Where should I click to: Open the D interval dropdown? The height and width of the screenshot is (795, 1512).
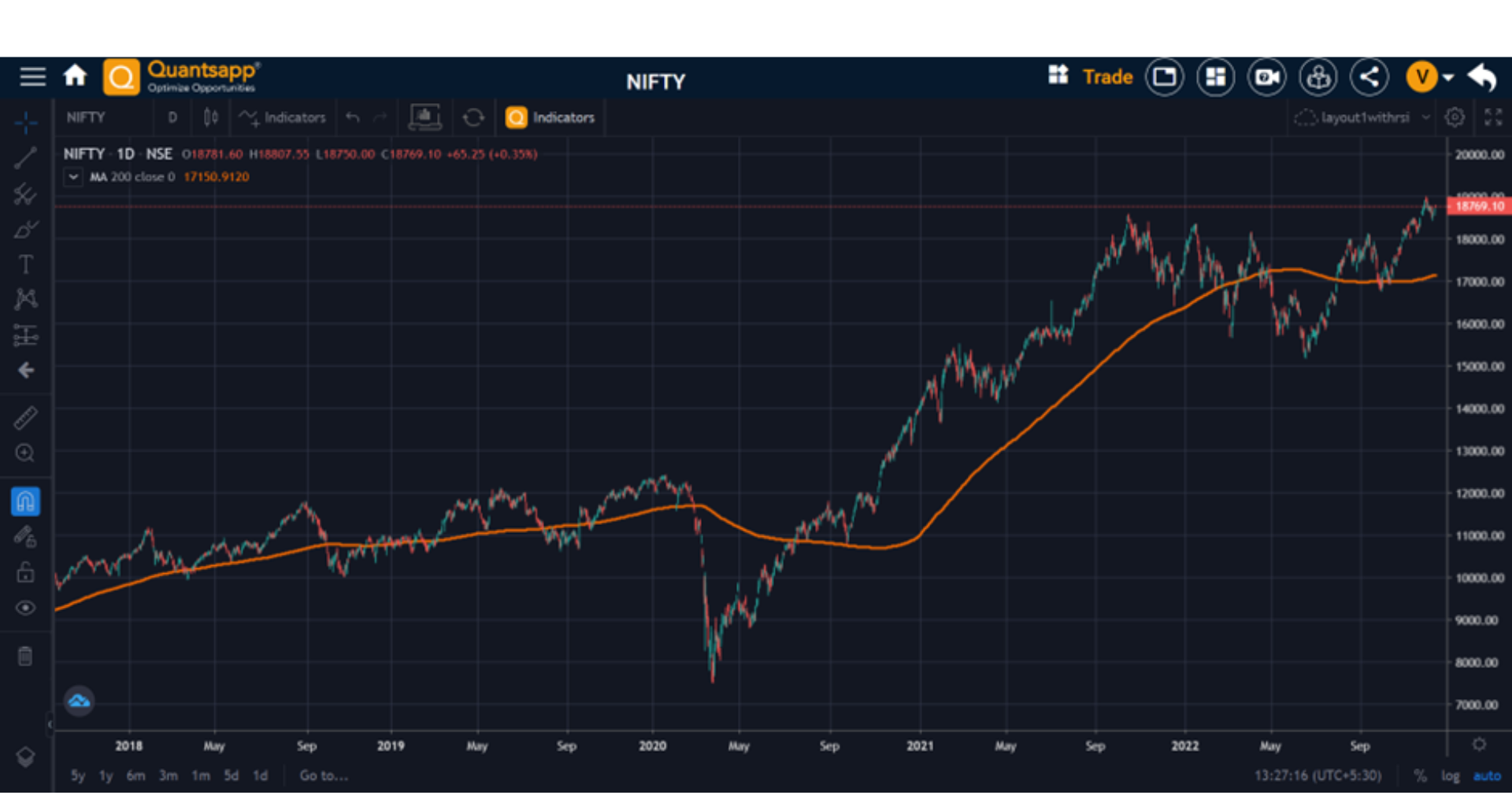[172, 116]
